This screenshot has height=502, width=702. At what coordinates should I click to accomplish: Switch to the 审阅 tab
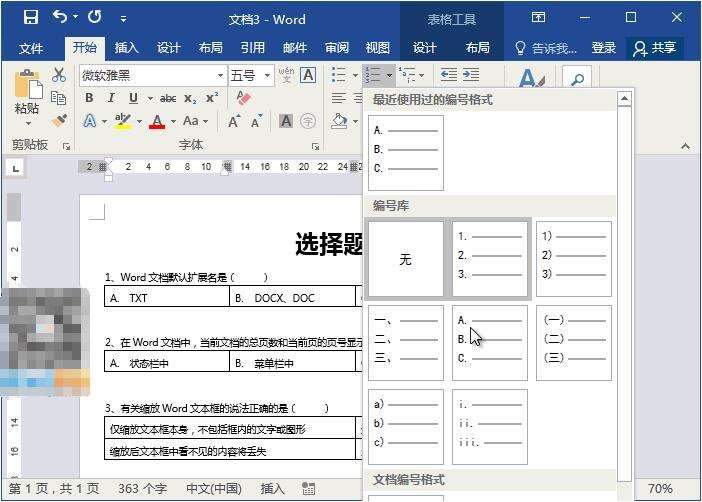[337, 47]
